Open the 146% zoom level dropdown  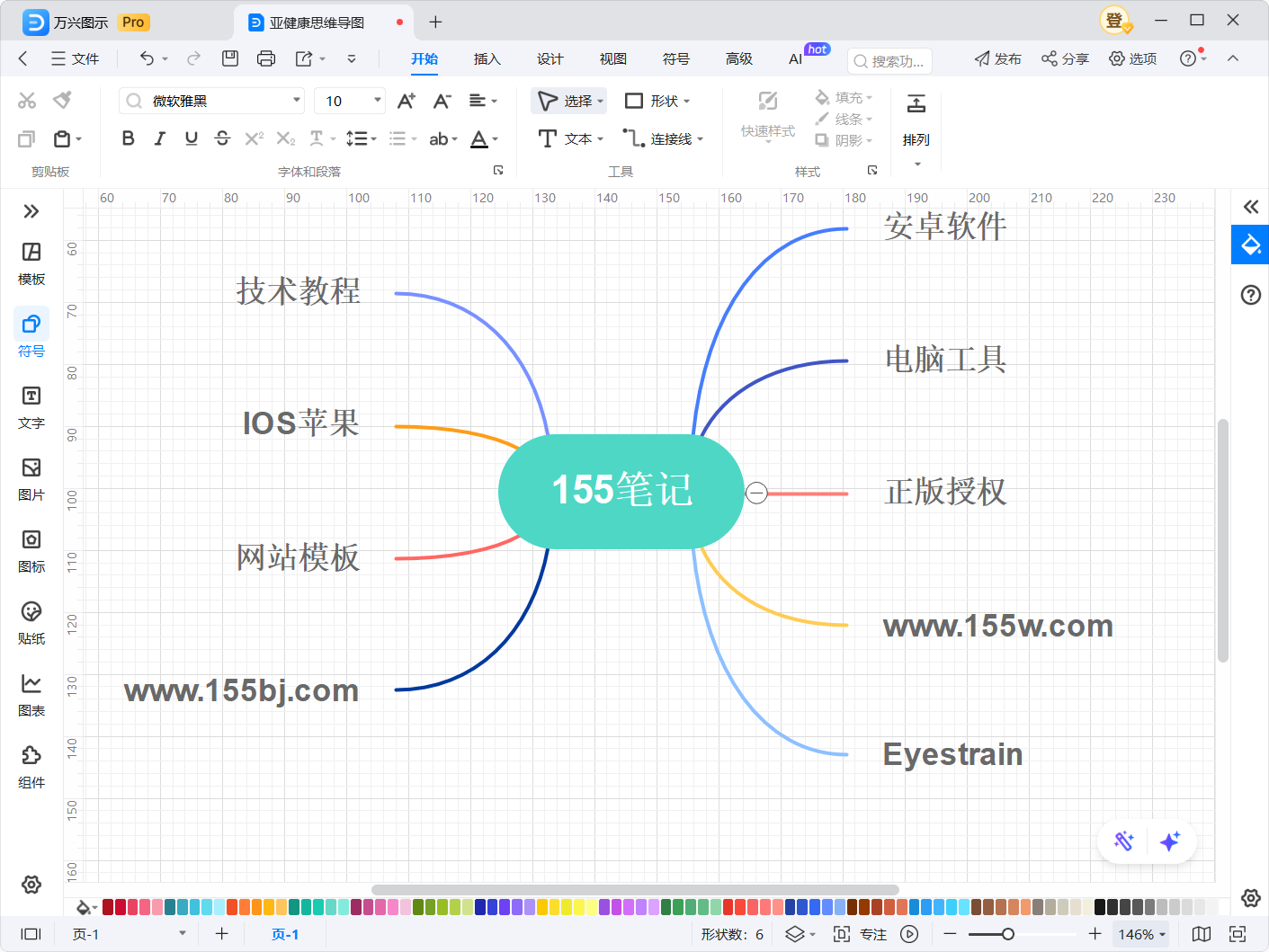(x=1140, y=934)
